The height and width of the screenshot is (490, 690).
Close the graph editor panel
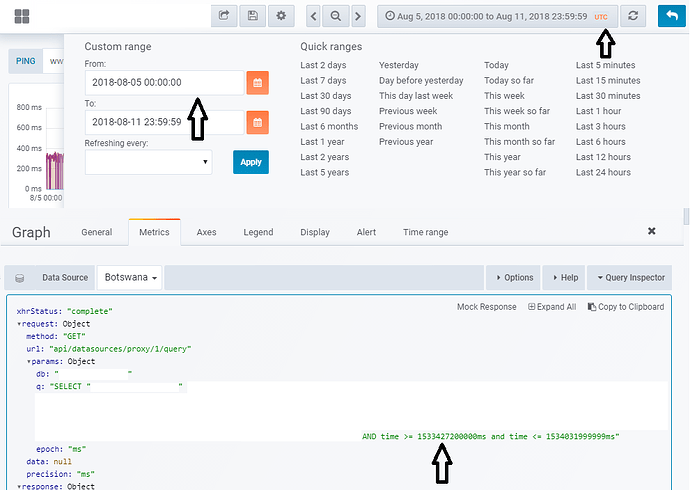click(652, 231)
